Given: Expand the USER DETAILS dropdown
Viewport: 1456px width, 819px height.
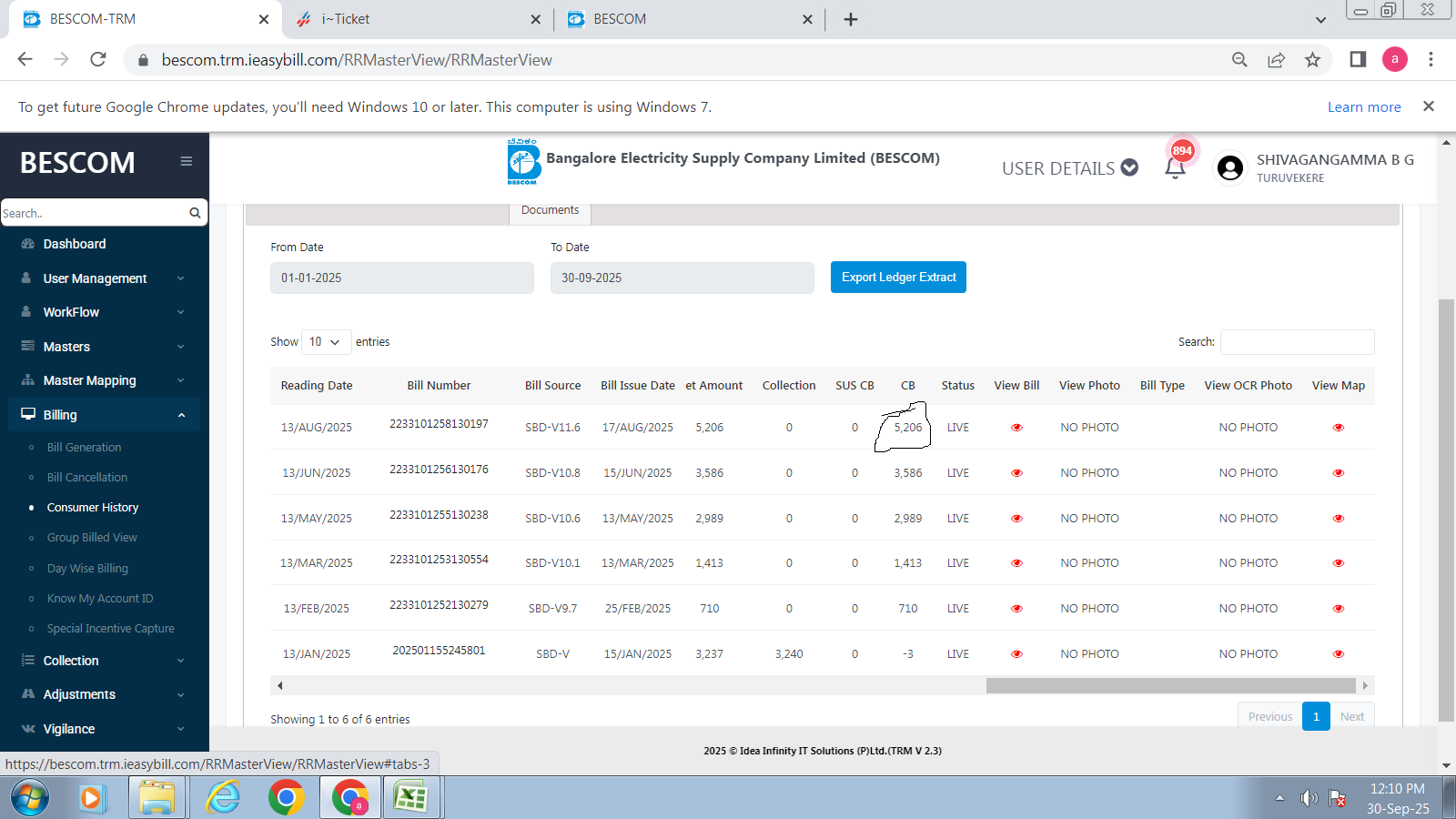Looking at the screenshot, I should pyautogui.click(x=1070, y=168).
